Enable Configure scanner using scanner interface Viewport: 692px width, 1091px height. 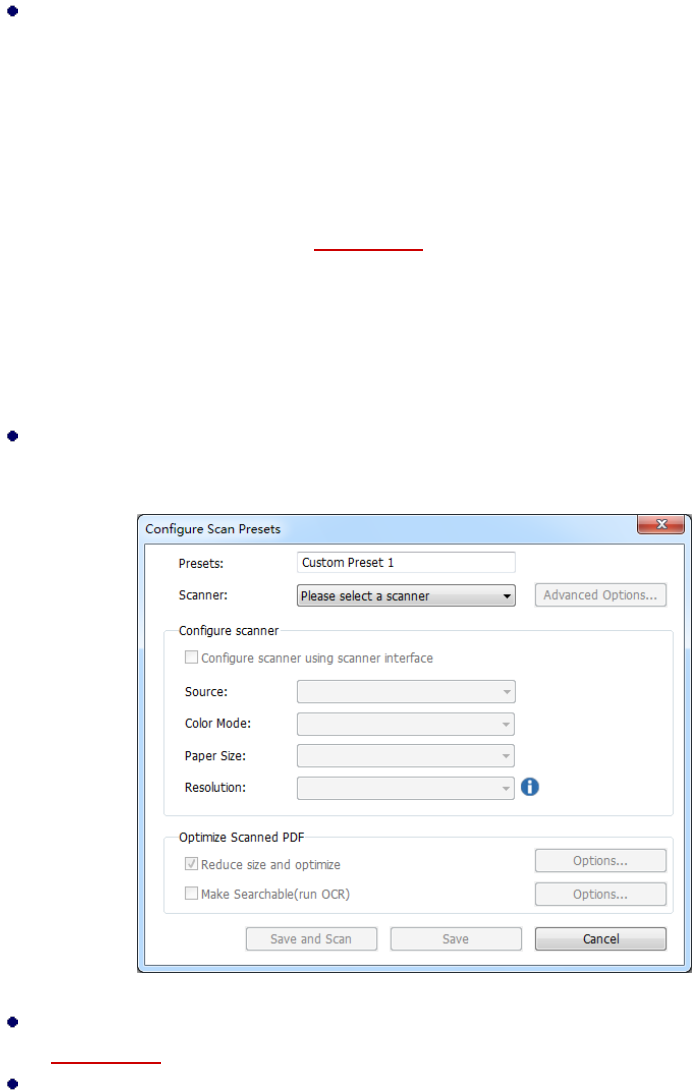tap(191, 657)
